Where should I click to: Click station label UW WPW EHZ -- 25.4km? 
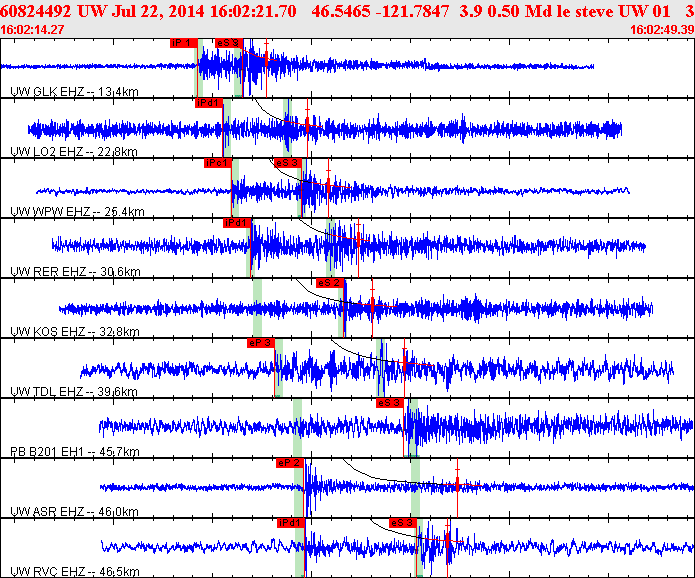(x=77, y=212)
